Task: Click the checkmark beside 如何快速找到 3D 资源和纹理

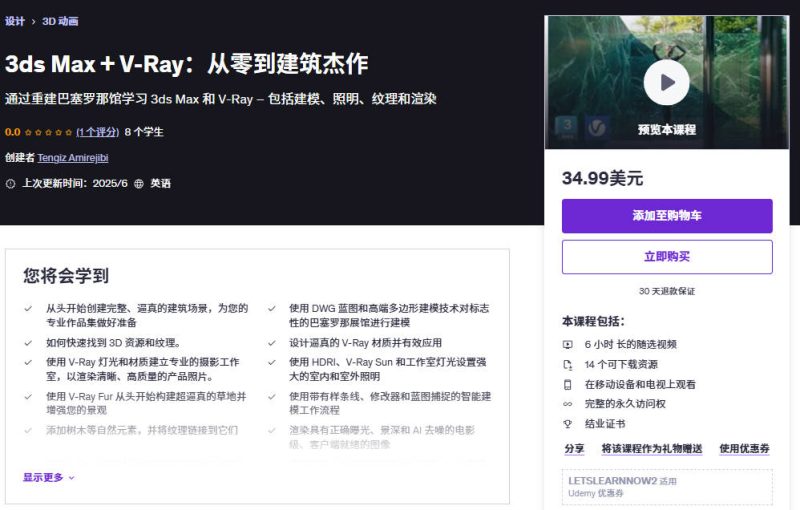Action: (x=28, y=343)
